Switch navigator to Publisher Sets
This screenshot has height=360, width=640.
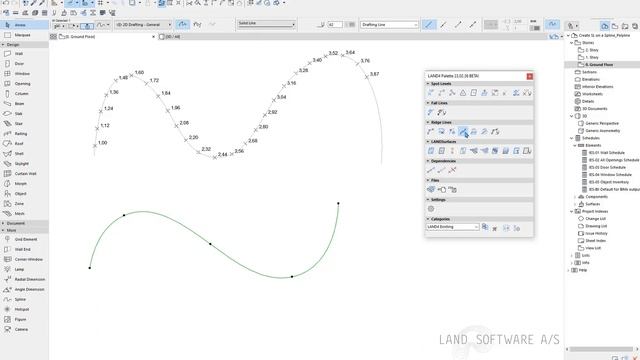635,26
